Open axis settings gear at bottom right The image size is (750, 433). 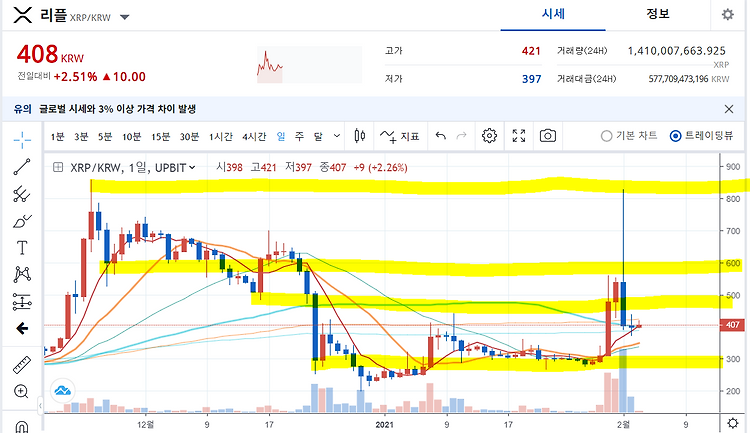tap(733, 423)
